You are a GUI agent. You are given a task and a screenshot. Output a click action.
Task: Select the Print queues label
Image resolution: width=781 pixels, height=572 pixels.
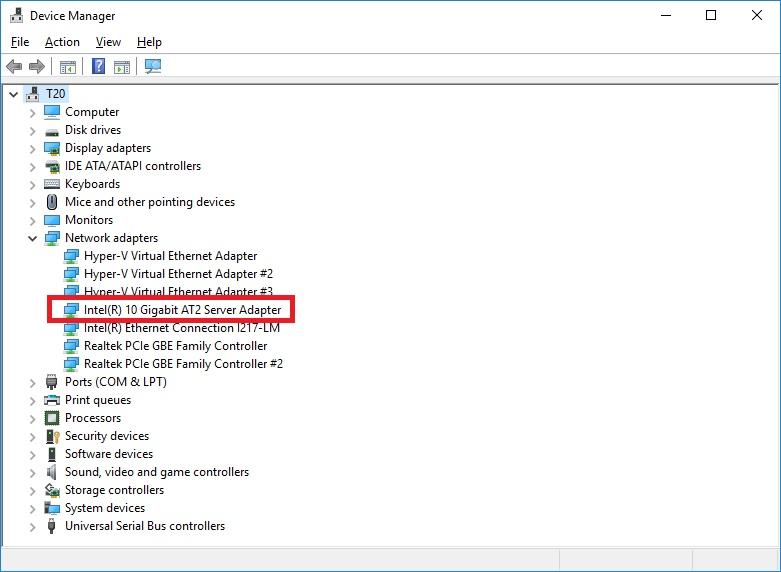point(98,400)
